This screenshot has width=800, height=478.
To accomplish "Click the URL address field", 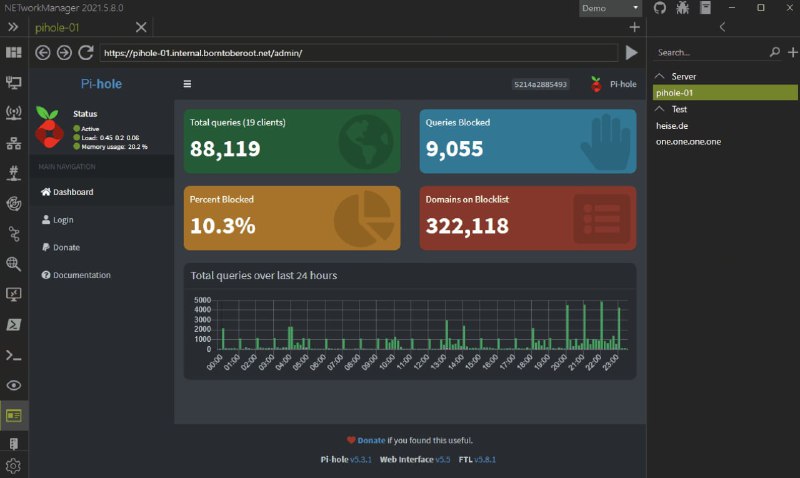I will coord(359,53).
